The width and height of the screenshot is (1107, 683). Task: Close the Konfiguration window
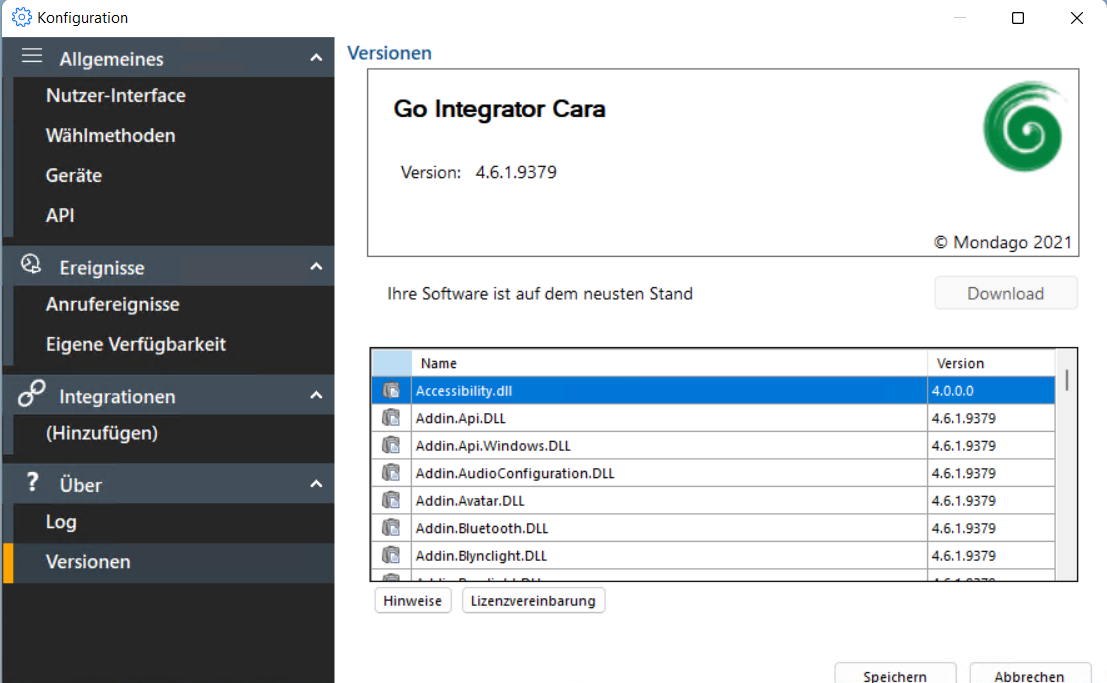[1076, 18]
